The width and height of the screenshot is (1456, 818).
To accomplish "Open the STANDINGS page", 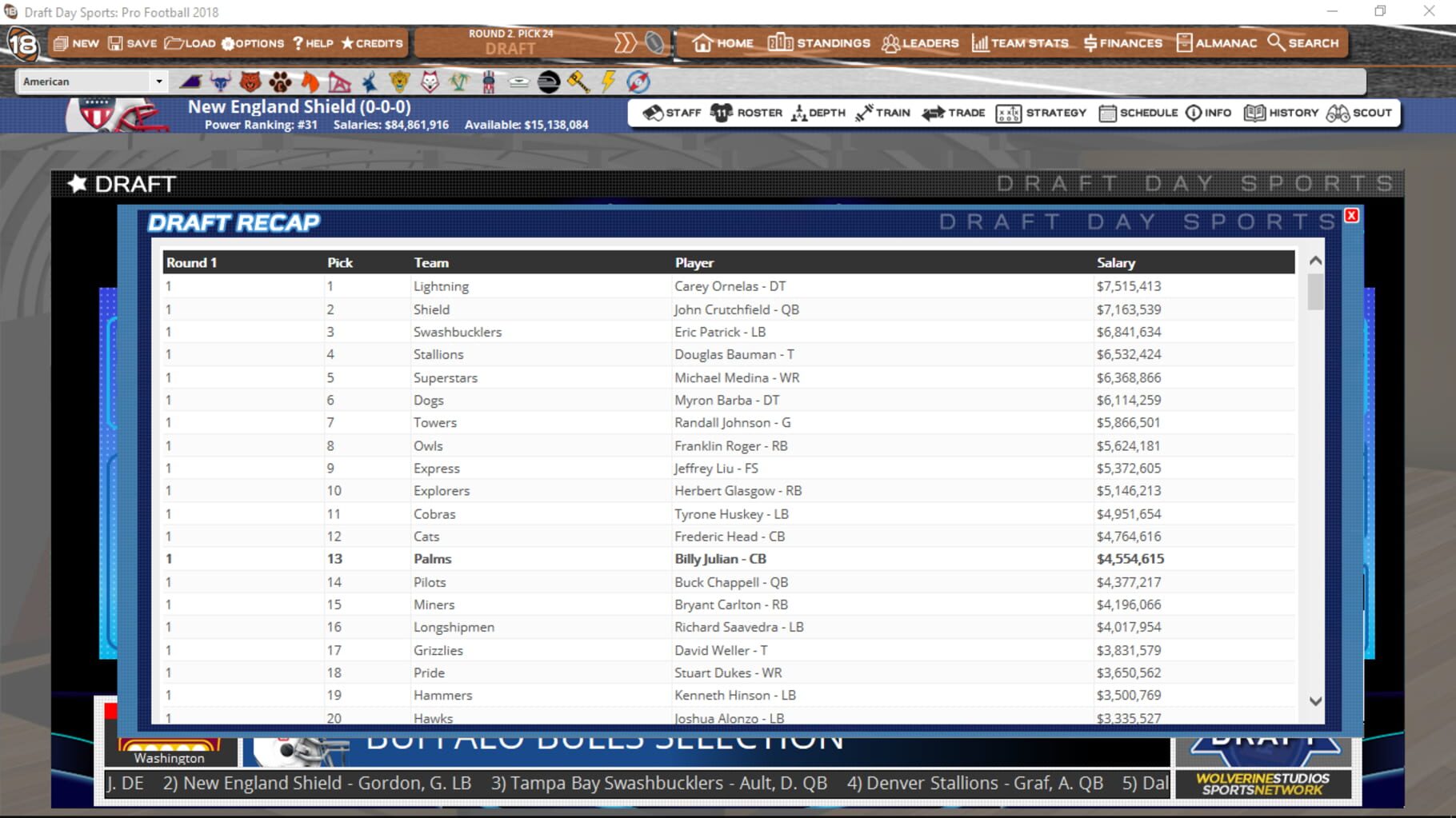I will tap(818, 43).
